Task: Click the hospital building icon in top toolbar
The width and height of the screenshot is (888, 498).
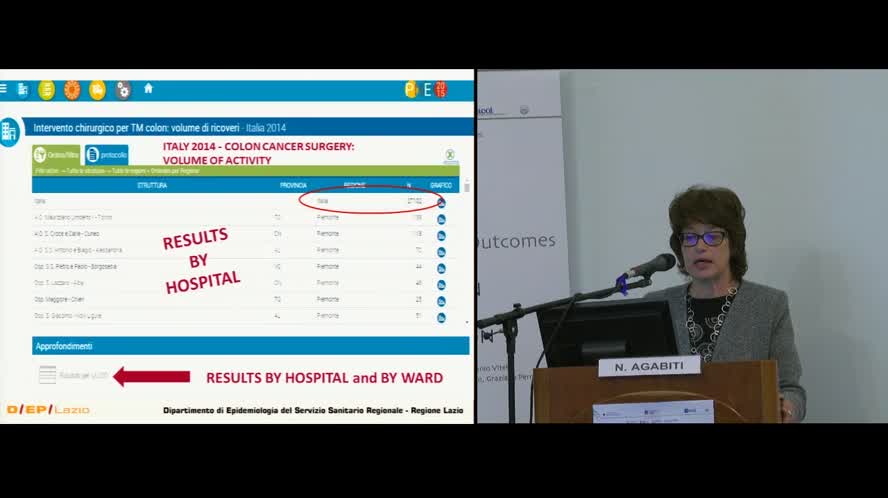Action: [23, 90]
